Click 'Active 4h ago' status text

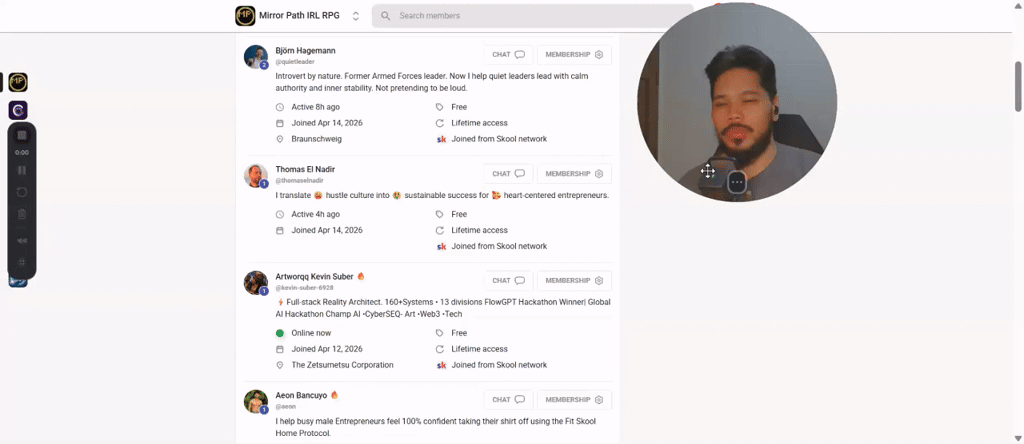coord(315,214)
